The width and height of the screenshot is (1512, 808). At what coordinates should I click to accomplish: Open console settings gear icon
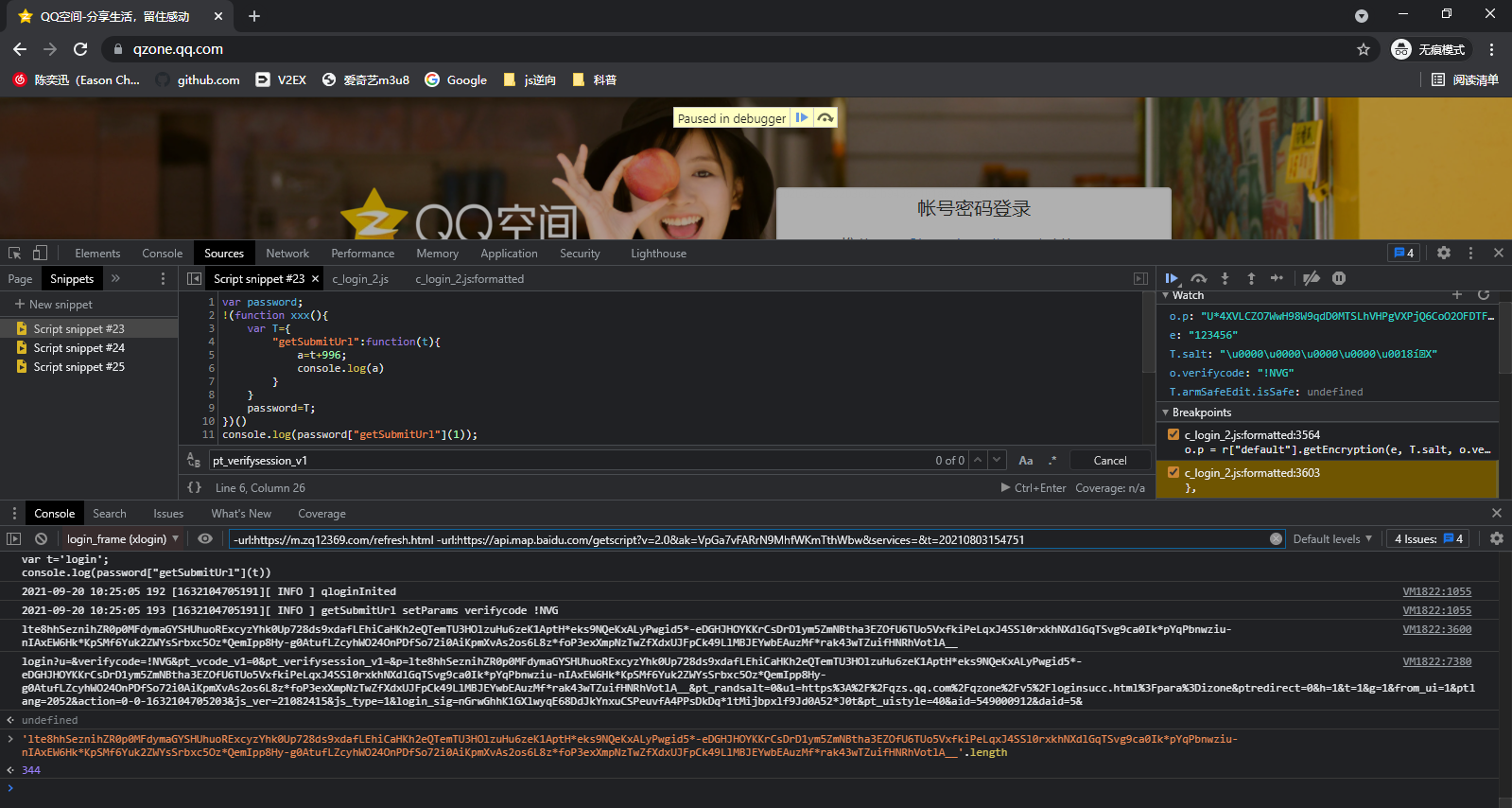(x=1497, y=538)
